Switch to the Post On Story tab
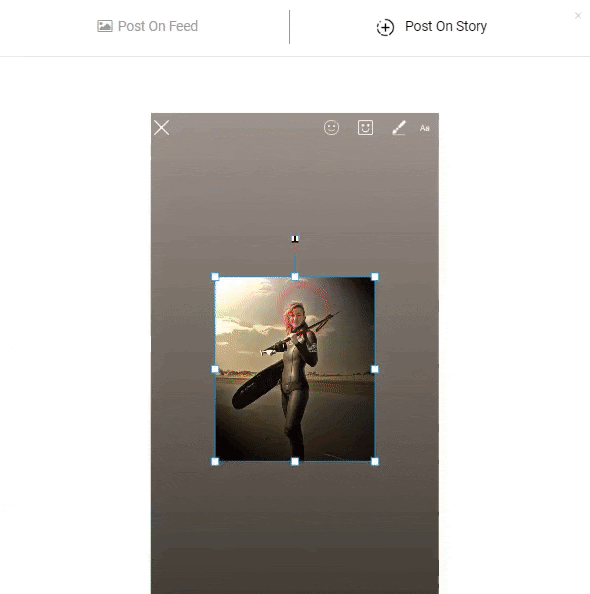Viewport: 590px width, 594px height. click(432, 27)
